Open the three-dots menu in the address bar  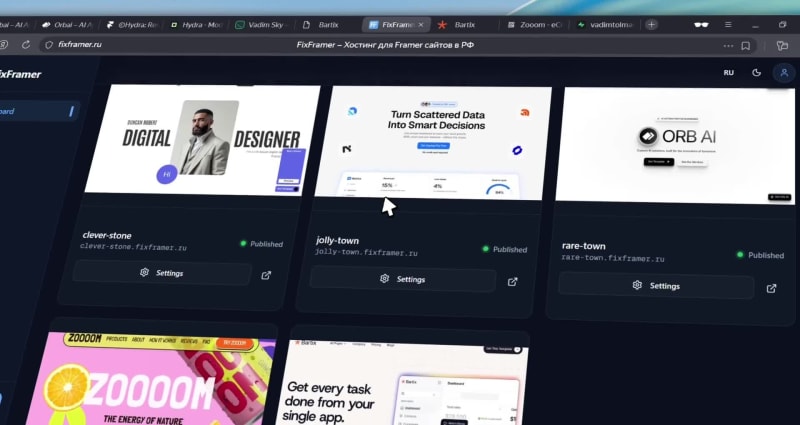coord(728,45)
